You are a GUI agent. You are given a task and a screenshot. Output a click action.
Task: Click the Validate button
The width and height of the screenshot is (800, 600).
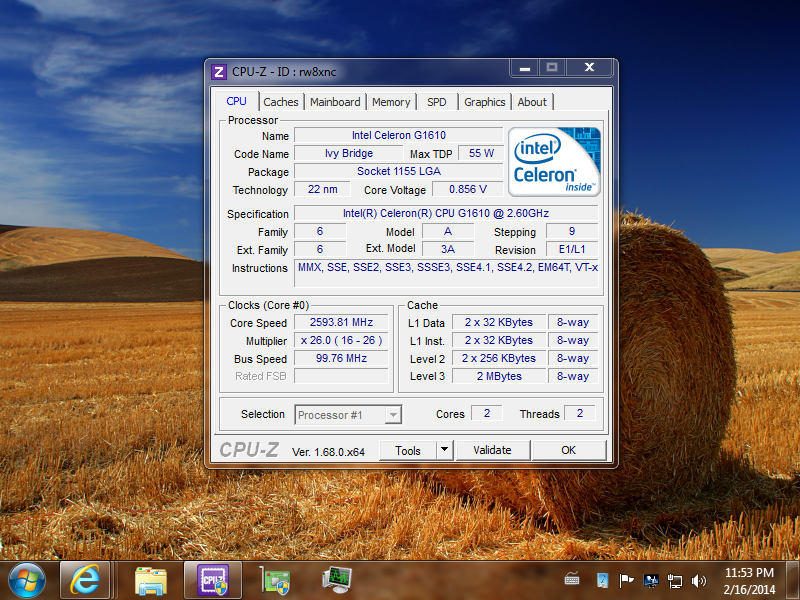tap(492, 451)
